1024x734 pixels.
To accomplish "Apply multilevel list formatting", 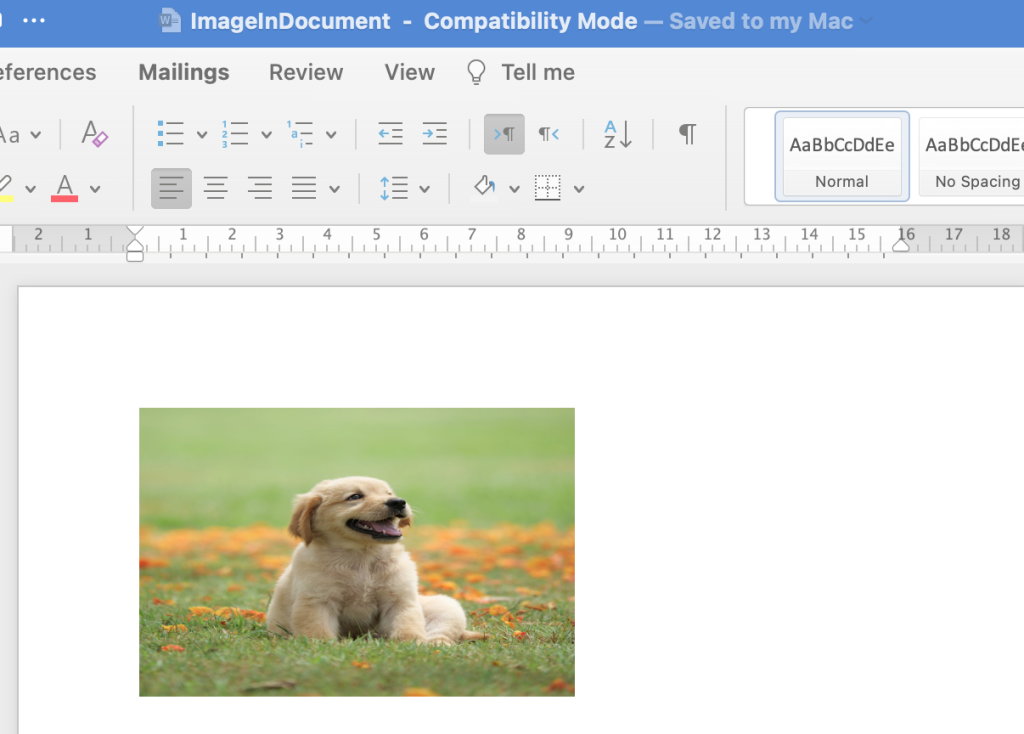I will (x=299, y=134).
